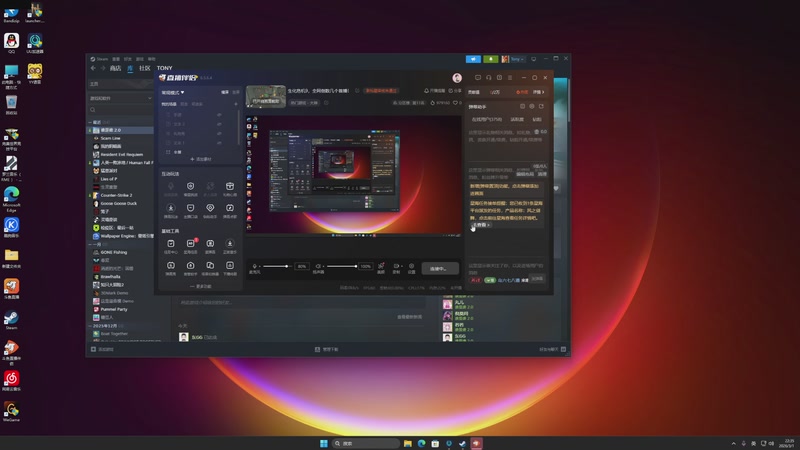Click the 发送 button in the chat box
The width and height of the screenshot is (800, 450).
[537, 279]
